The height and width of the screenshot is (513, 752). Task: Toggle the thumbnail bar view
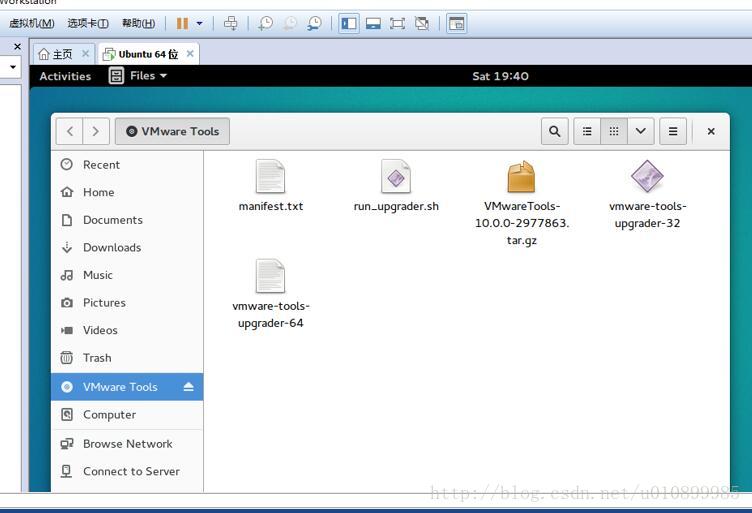click(373, 23)
